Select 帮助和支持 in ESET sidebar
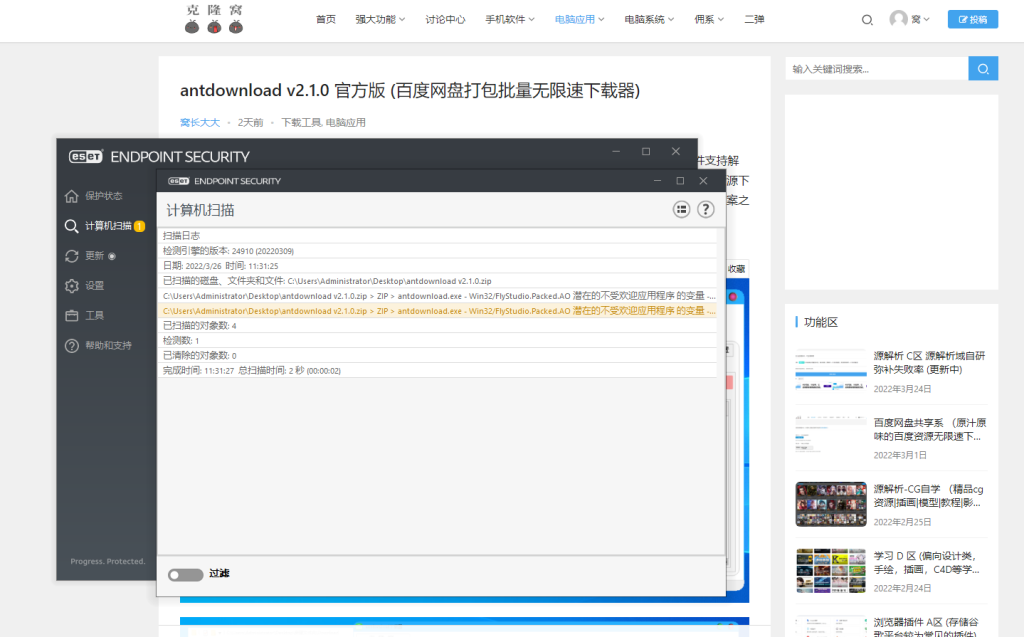The width and height of the screenshot is (1024, 637). point(108,346)
